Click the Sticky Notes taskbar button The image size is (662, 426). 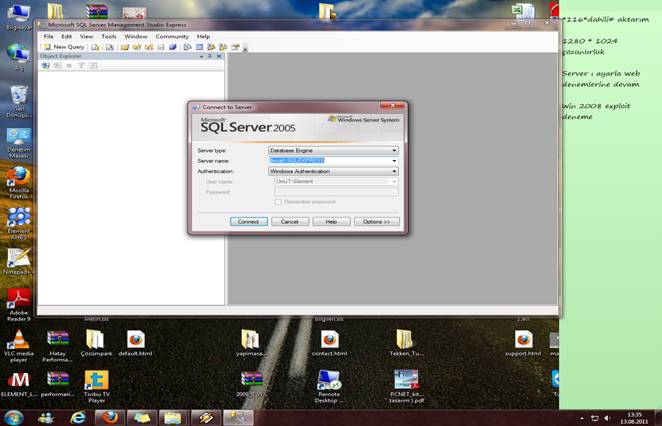[x=142, y=418]
